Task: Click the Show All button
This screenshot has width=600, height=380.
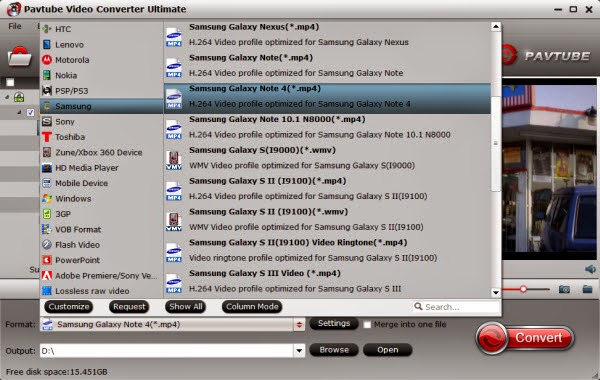Action: pos(186,307)
